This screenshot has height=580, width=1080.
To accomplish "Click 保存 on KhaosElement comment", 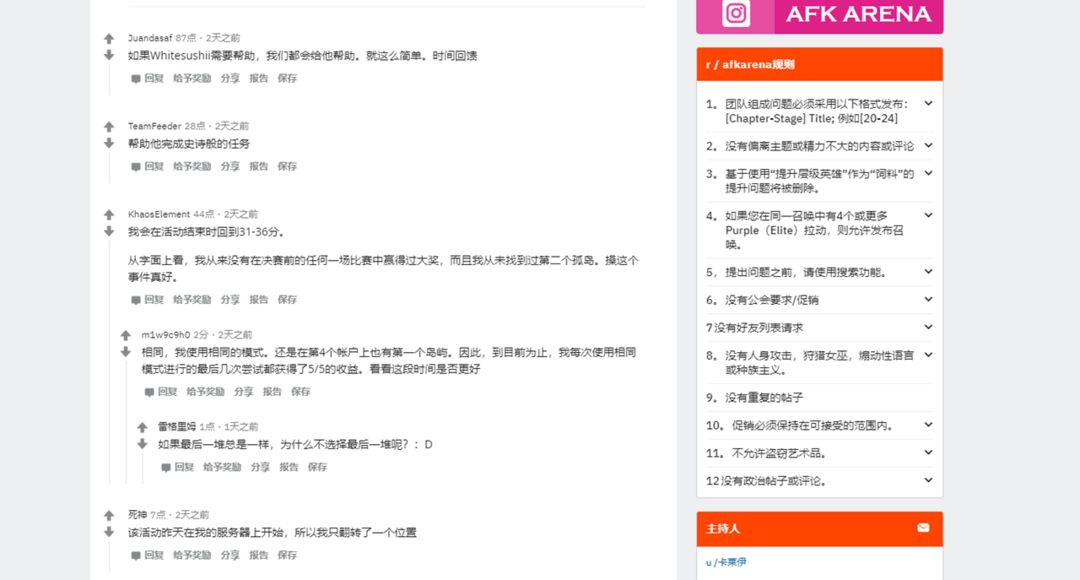I will coord(287,300).
